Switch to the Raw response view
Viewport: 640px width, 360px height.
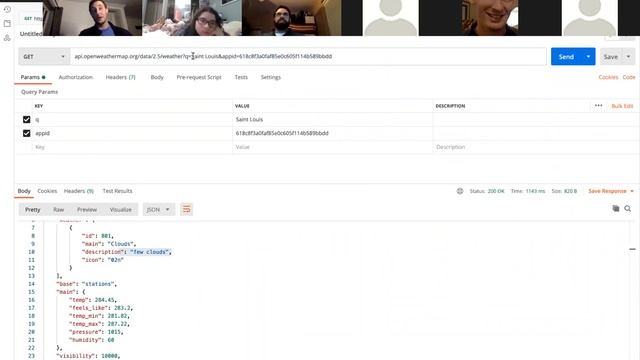[x=58, y=209]
